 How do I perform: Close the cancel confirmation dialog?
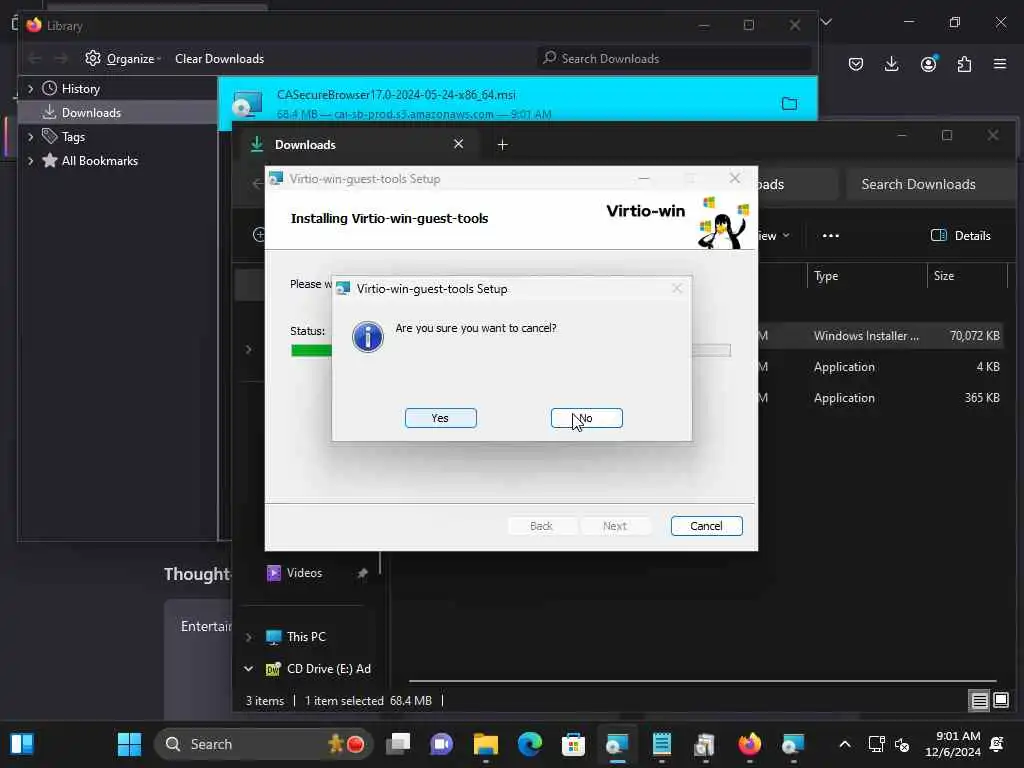[x=677, y=289]
